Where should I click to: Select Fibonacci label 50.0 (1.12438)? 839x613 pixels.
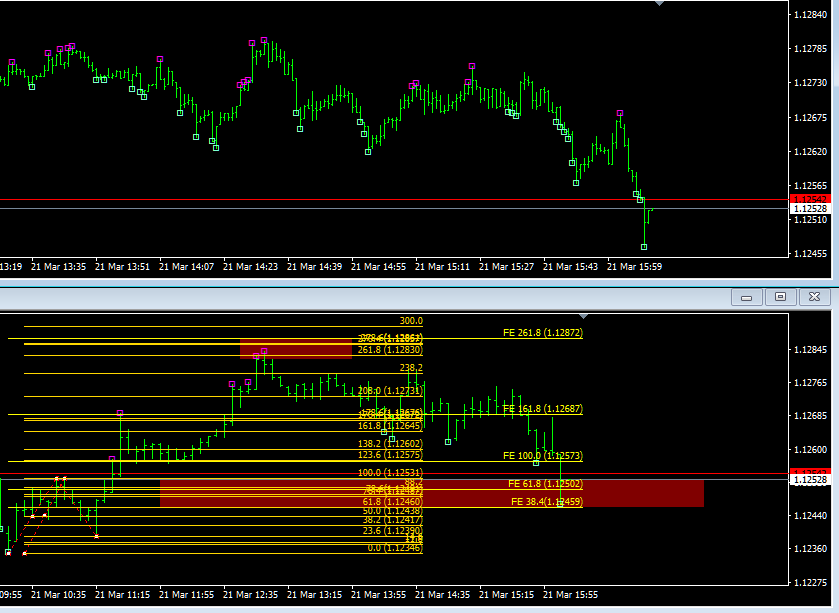392,511
